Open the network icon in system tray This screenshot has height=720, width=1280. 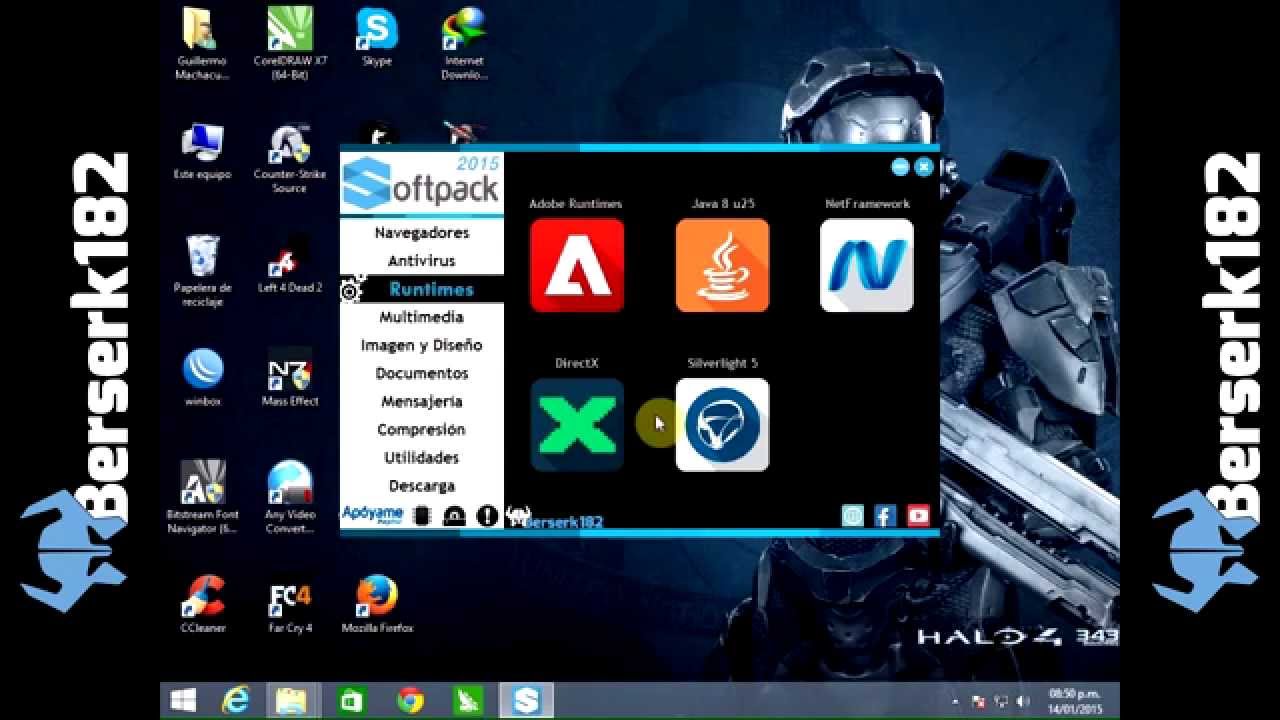1000,702
